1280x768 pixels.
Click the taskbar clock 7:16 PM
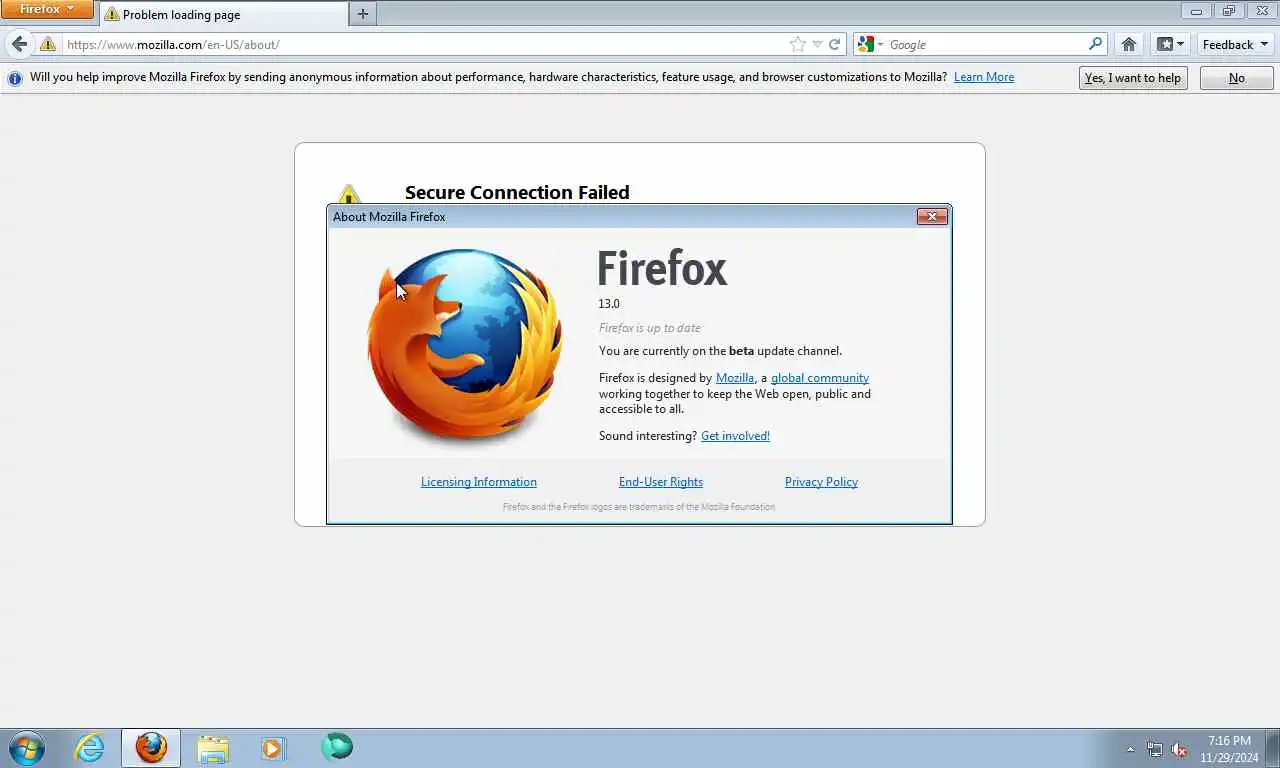1229,749
